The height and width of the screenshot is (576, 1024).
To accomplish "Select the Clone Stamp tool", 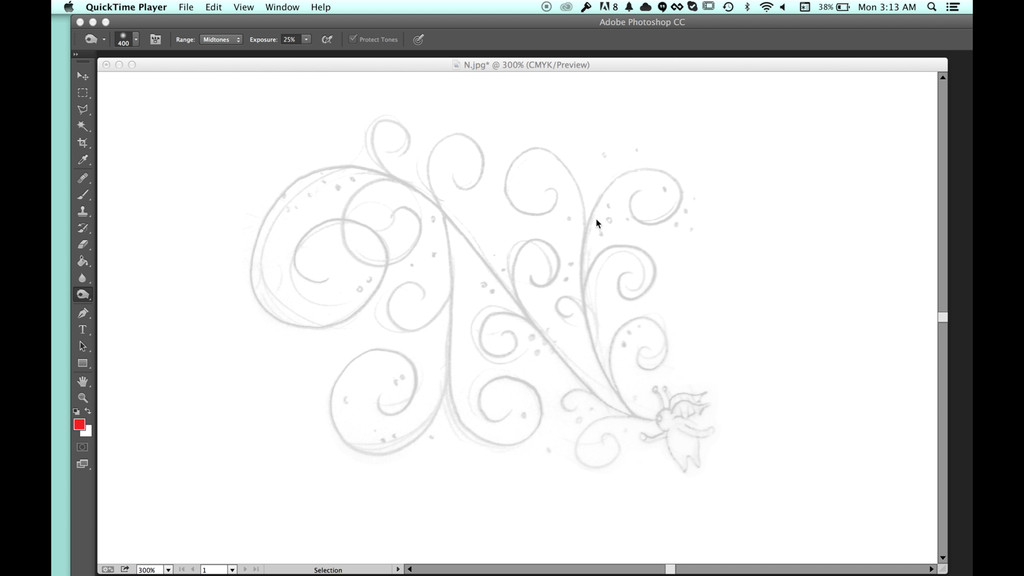I will point(83,211).
